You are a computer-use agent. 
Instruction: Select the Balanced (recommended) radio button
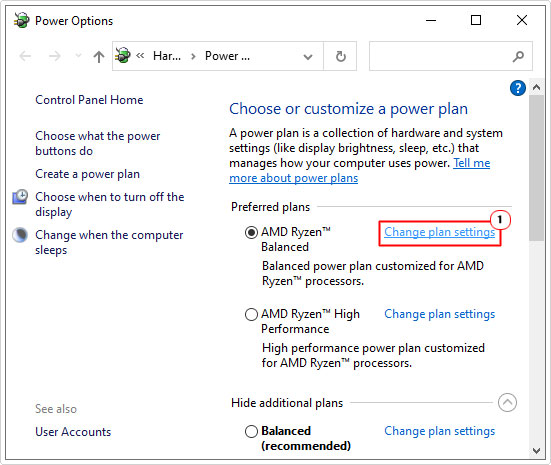[251, 431]
